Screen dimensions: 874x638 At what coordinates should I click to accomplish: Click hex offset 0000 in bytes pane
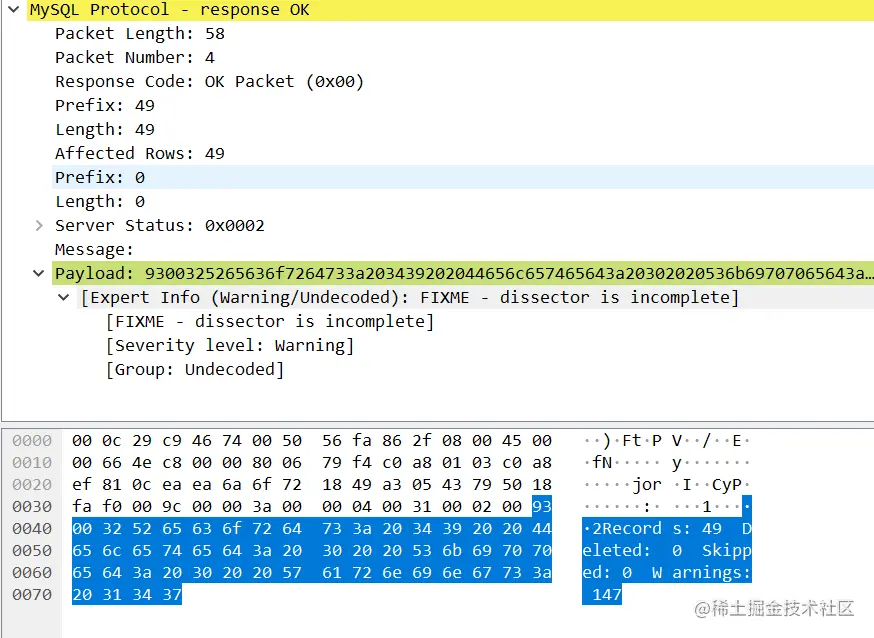(32, 441)
